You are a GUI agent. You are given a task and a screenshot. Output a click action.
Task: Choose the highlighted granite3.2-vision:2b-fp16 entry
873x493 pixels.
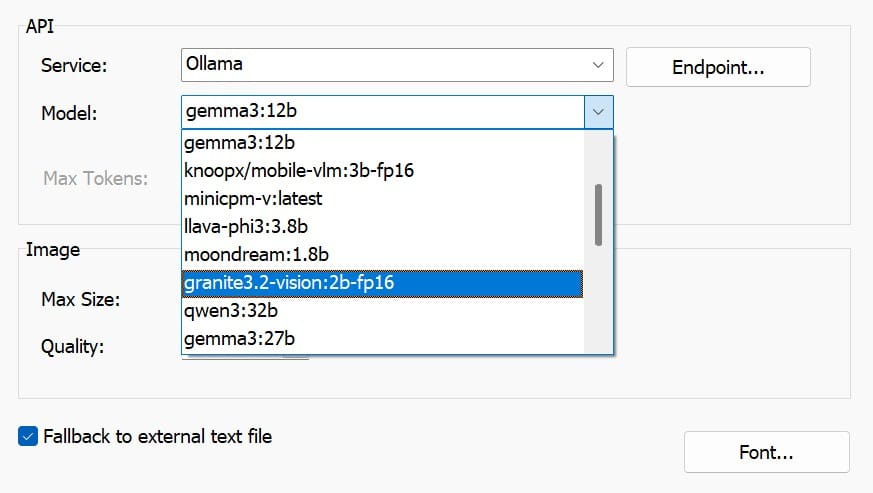(x=382, y=283)
